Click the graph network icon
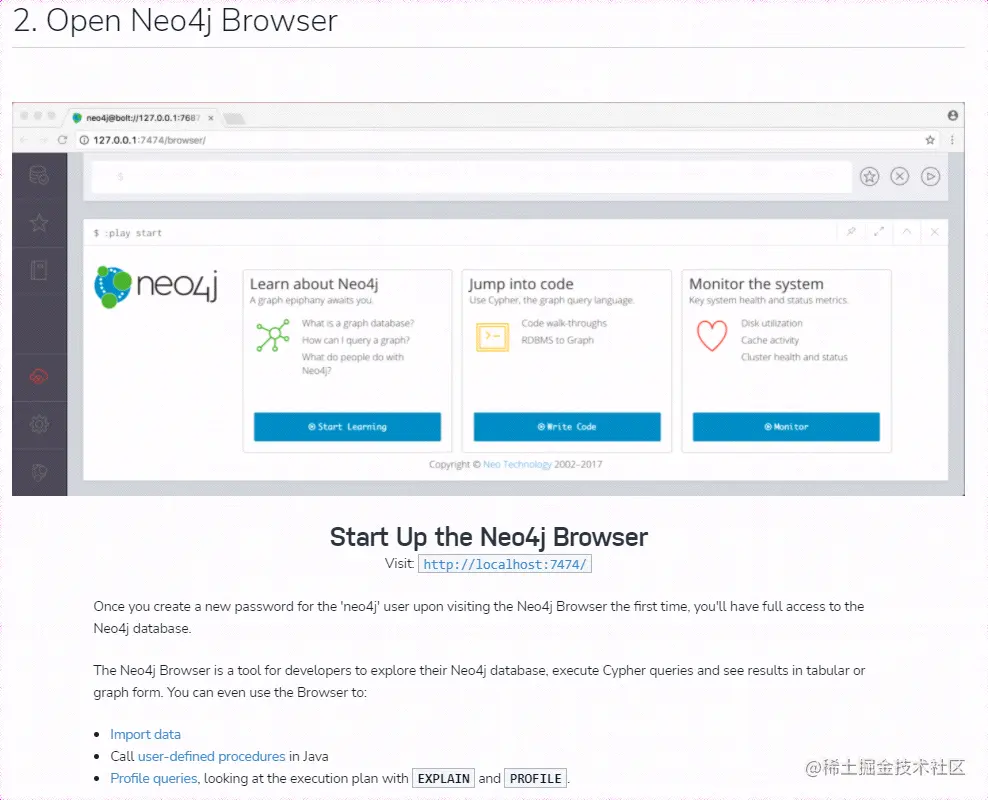 click(273, 335)
